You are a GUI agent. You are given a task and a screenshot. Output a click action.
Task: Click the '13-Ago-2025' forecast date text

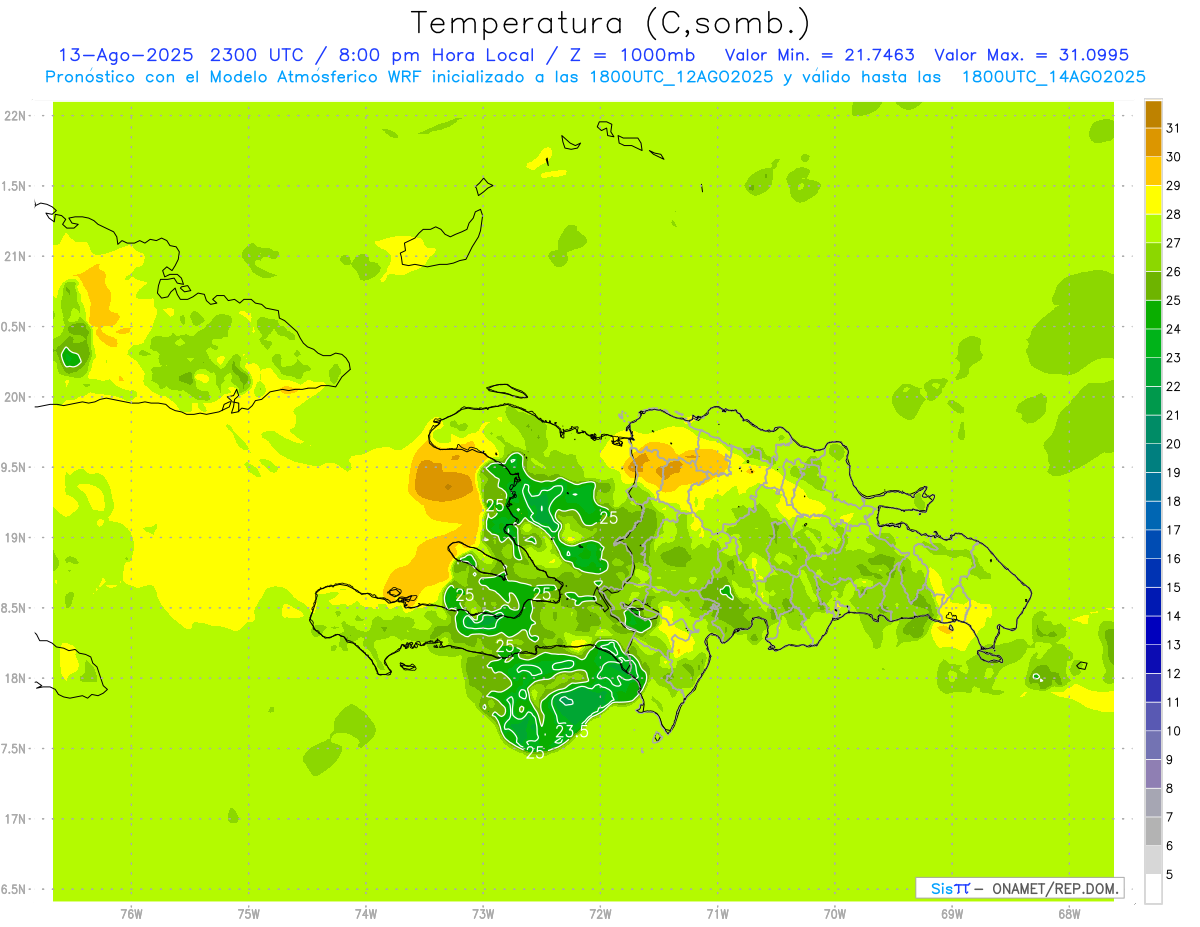(x=124, y=55)
